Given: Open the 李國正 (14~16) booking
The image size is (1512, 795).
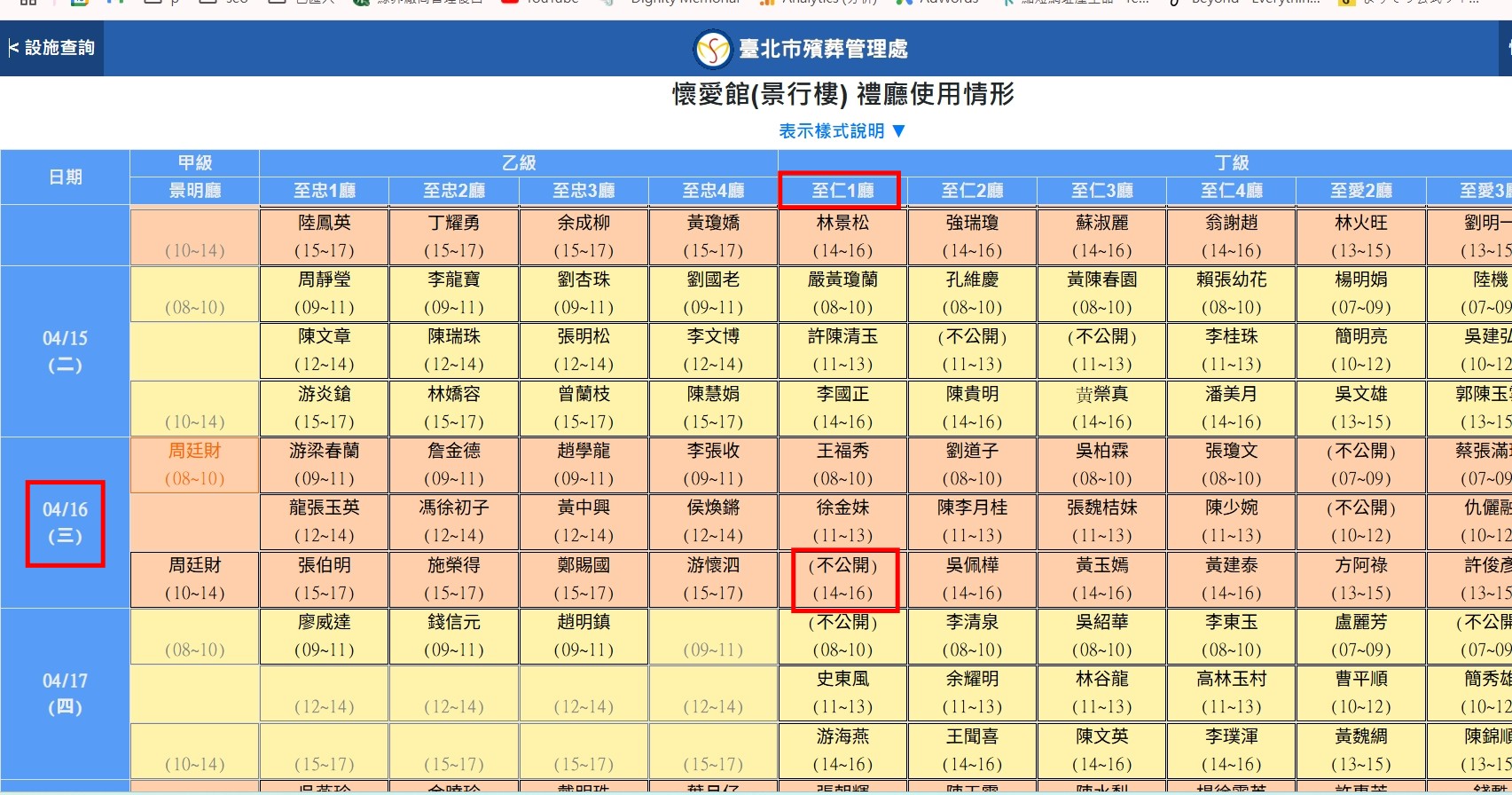Looking at the screenshot, I should (842, 408).
